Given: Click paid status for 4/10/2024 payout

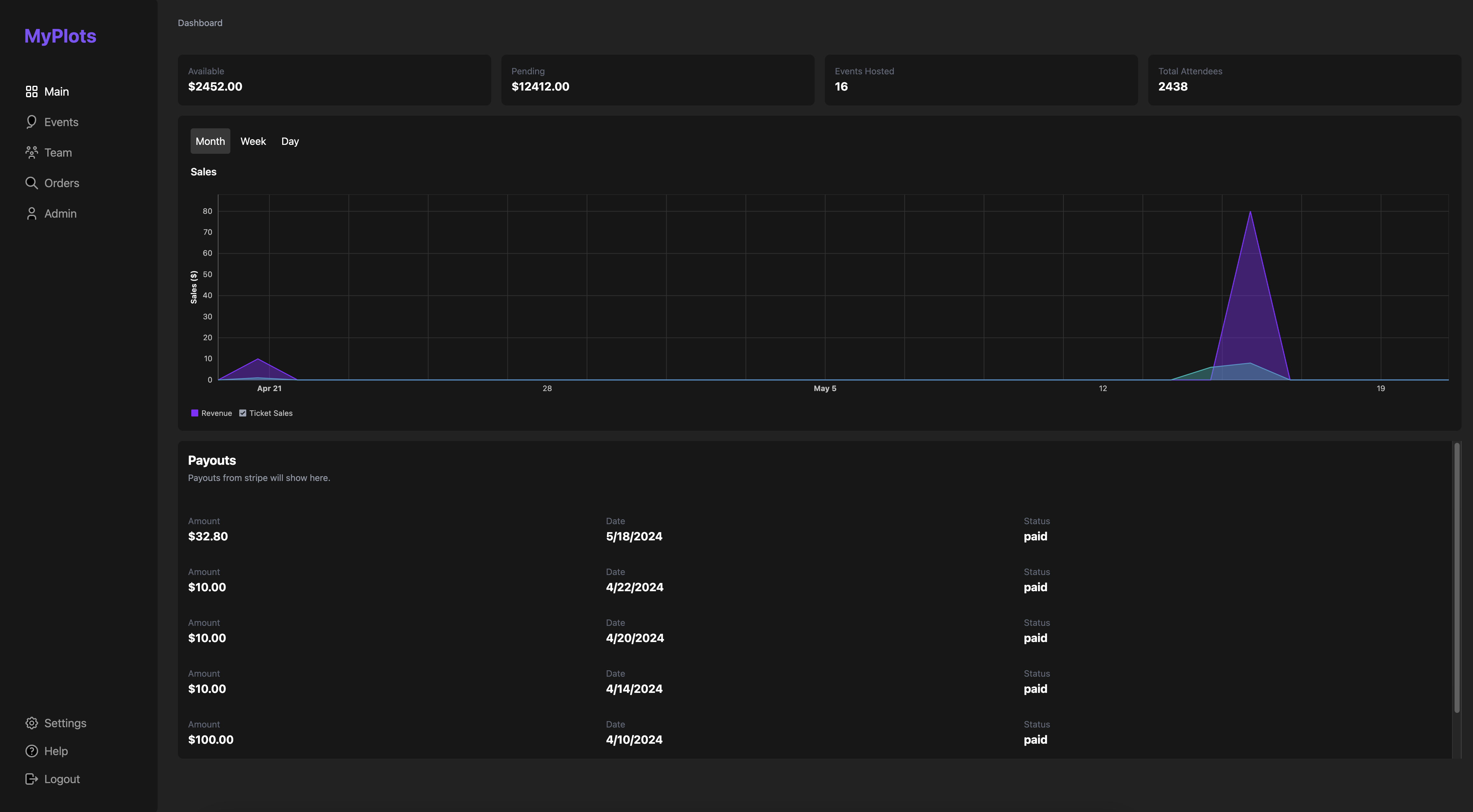Looking at the screenshot, I should (1035, 739).
